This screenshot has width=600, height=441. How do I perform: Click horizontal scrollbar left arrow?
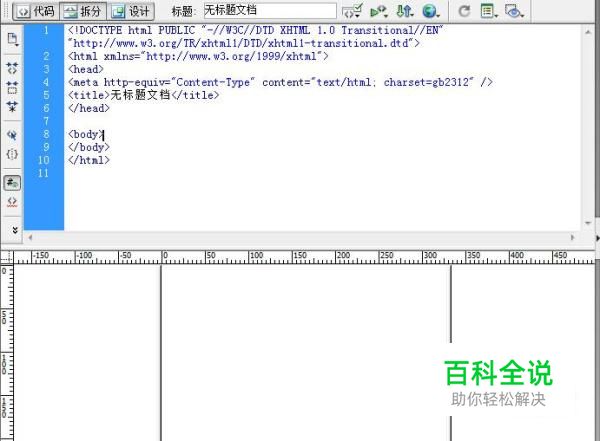click(30, 237)
